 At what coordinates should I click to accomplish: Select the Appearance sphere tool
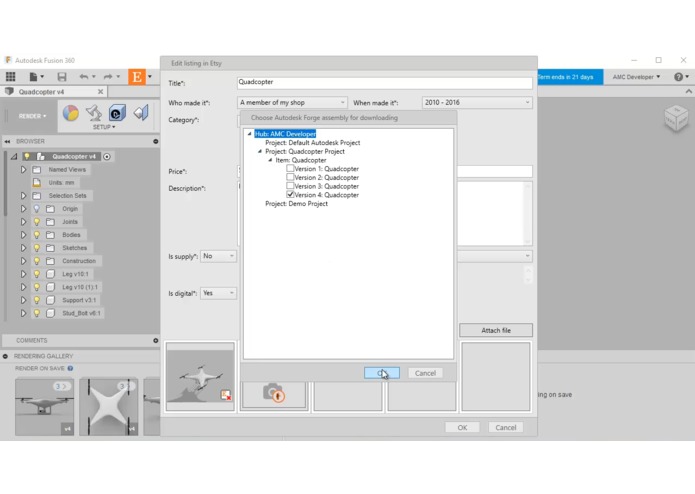tap(70, 113)
